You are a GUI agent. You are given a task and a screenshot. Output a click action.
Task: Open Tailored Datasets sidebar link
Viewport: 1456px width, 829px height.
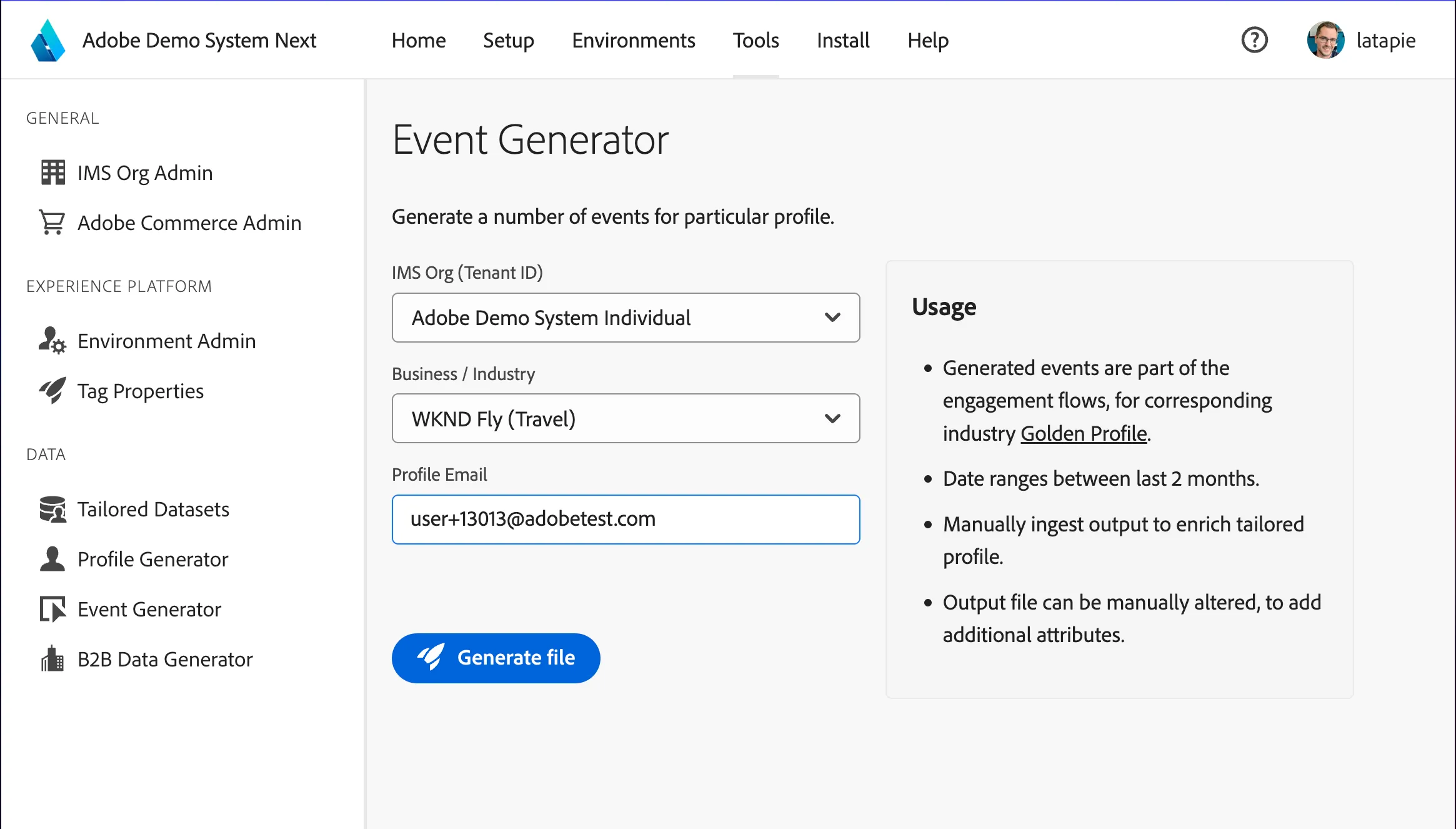[x=153, y=509]
